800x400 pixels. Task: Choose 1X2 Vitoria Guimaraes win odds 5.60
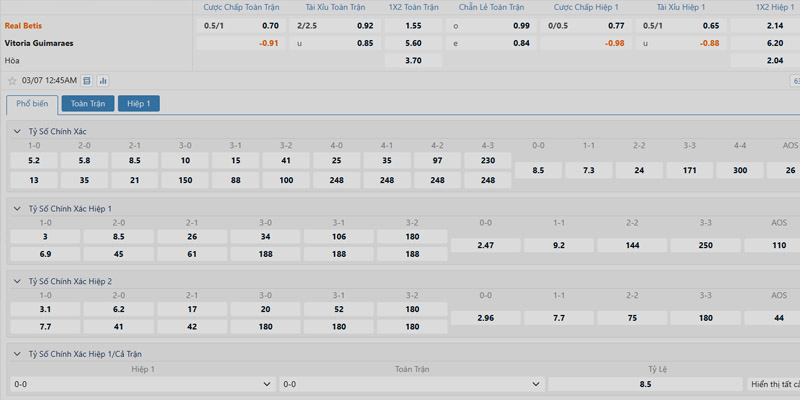pyautogui.click(x=413, y=43)
